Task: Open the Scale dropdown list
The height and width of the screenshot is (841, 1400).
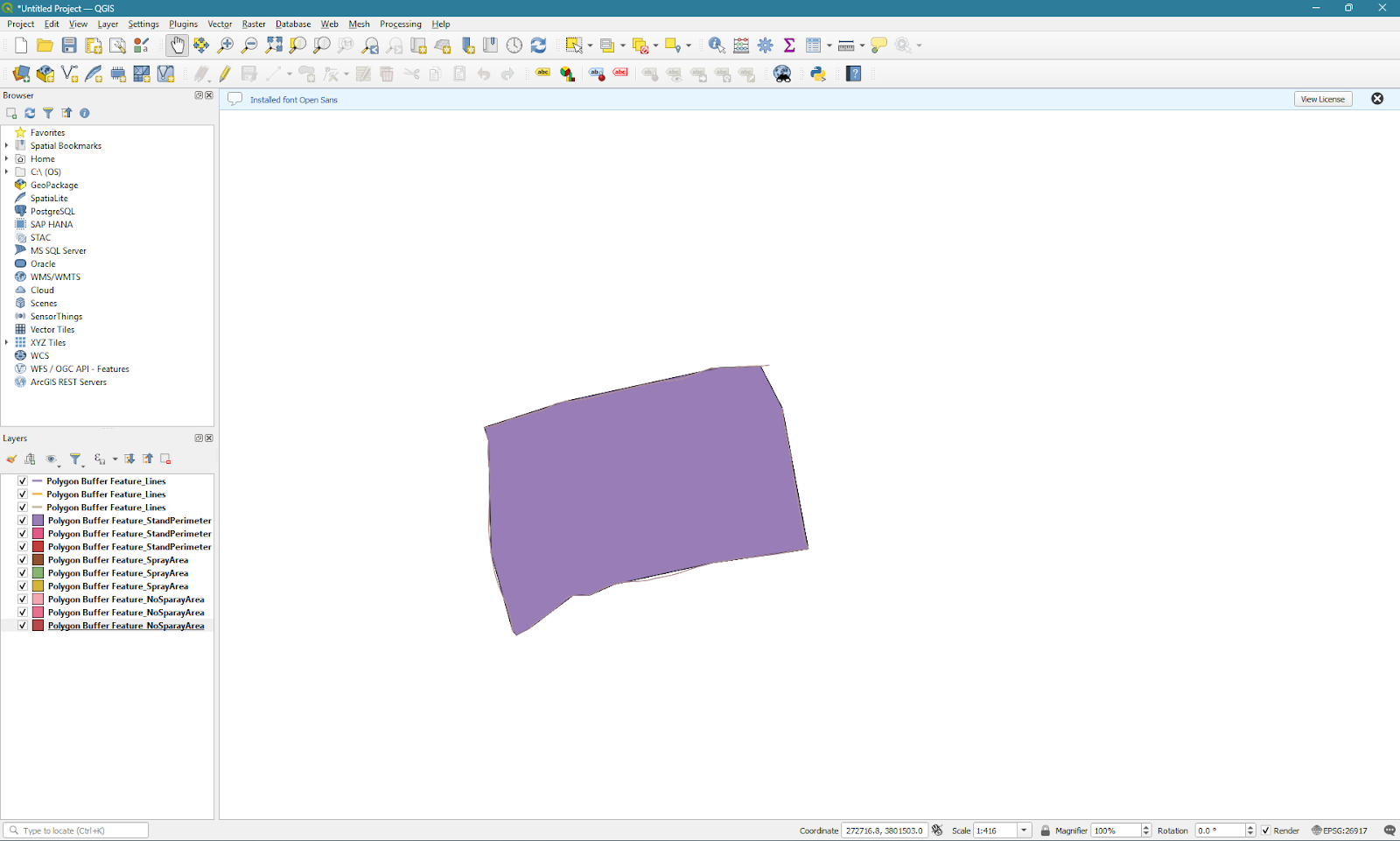Action: pyautogui.click(x=1024, y=830)
